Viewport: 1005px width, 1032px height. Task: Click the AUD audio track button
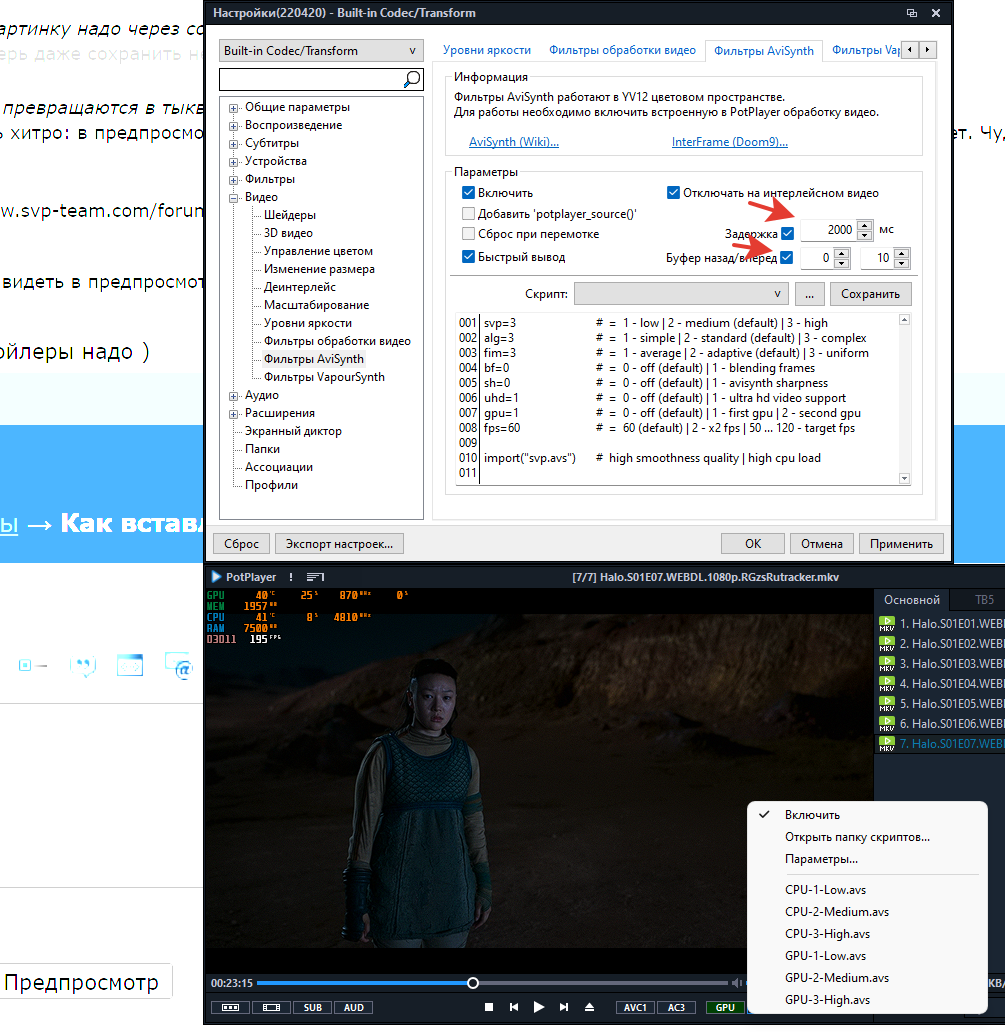tap(354, 1008)
